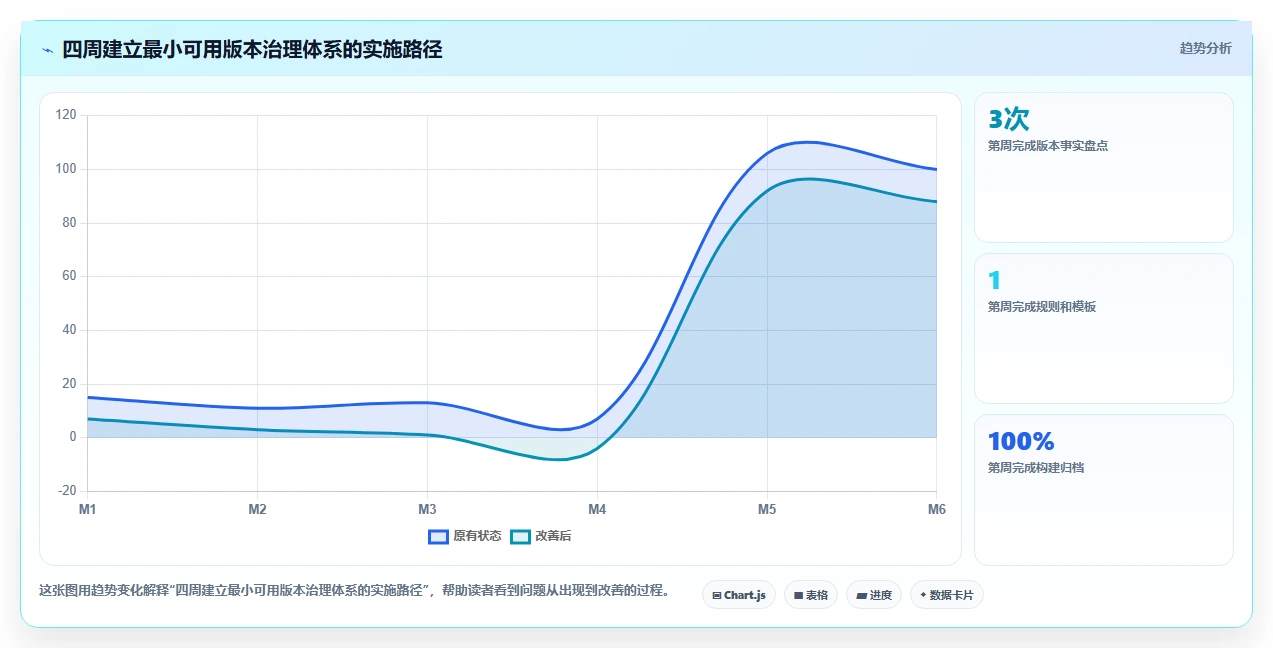Click the 第周完成版本事实盘点 caption
Viewport: 1273px width, 648px height.
tap(1048, 146)
